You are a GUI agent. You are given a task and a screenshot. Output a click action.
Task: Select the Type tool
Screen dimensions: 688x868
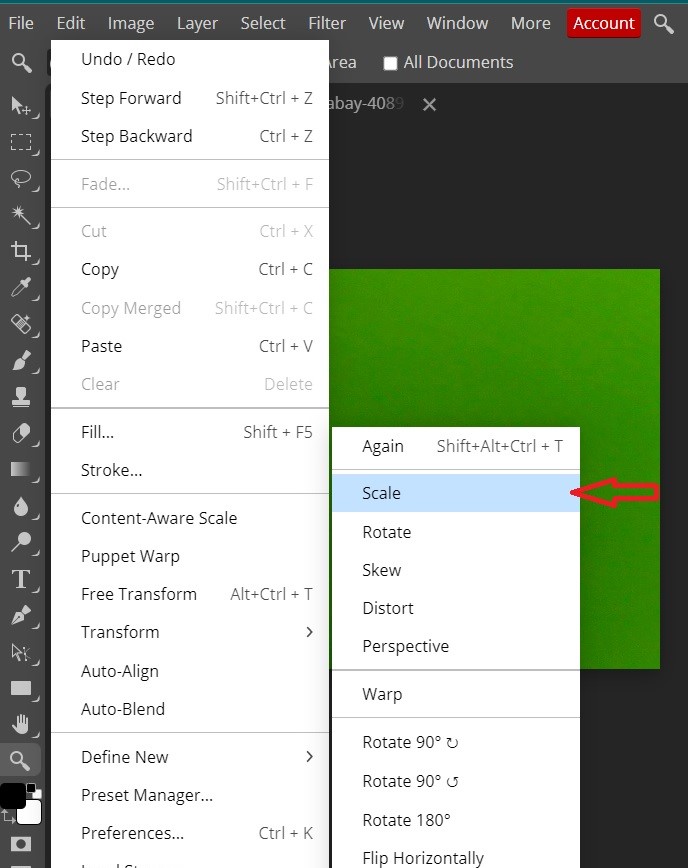click(x=22, y=578)
